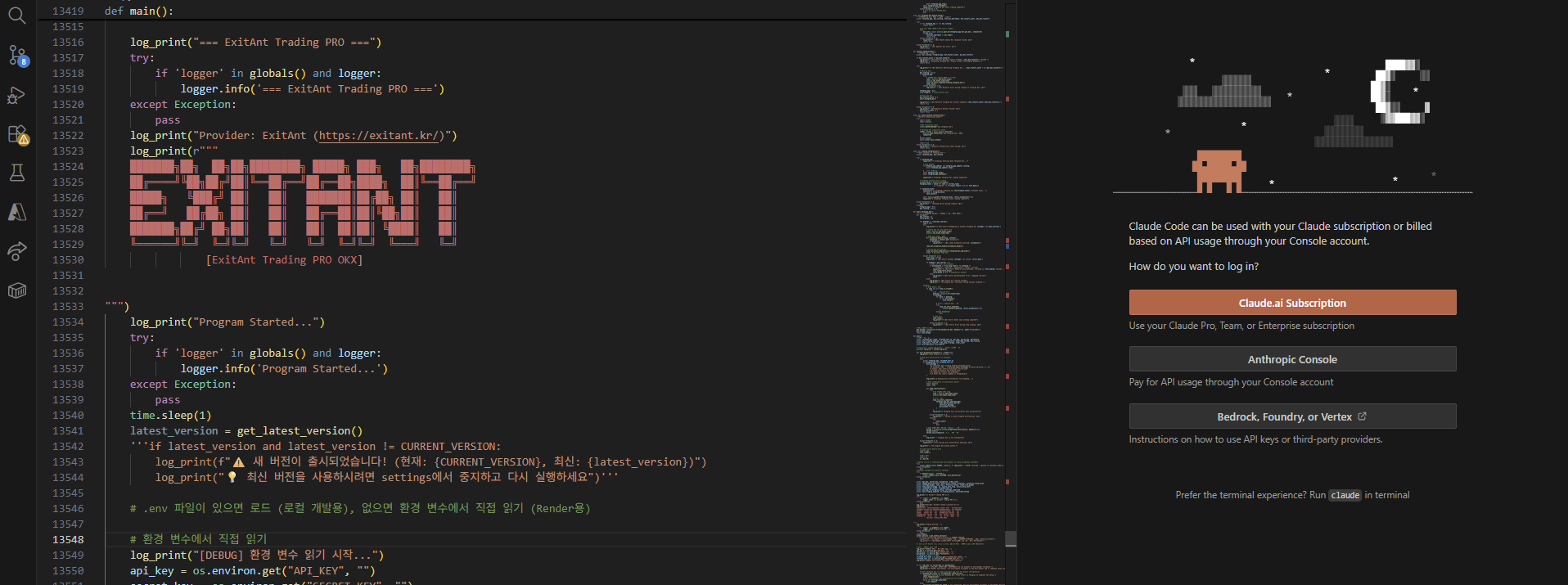Open the container view at sidebar bottom
The height and width of the screenshot is (585, 1568).
[x=17, y=290]
